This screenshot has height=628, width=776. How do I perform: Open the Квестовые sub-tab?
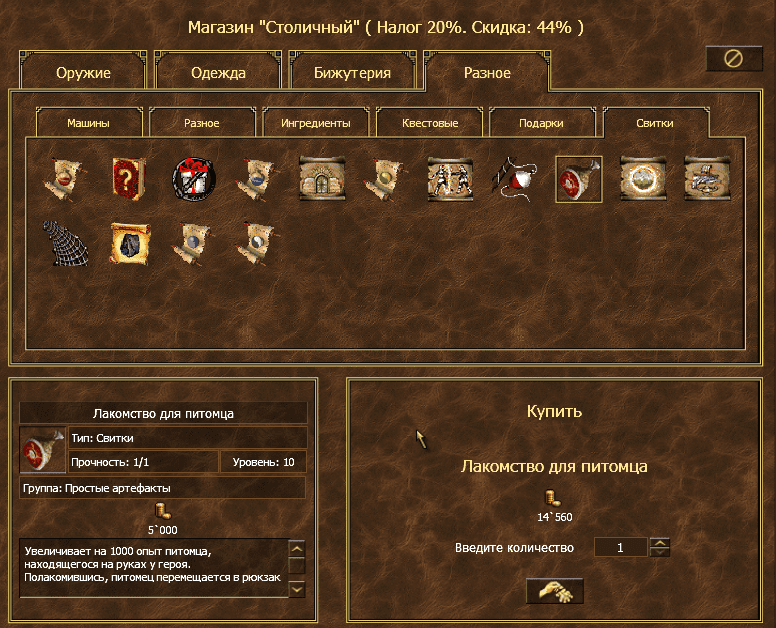click(429, 123)
